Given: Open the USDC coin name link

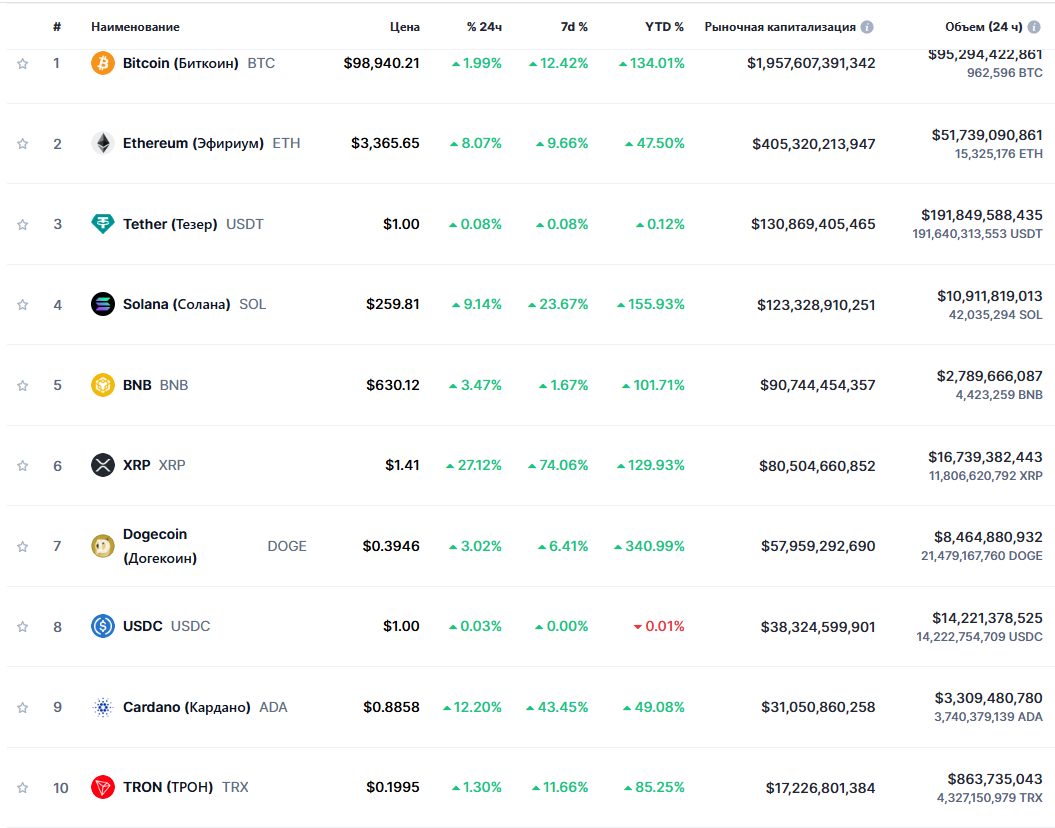Looking at the screenshot, I should tap(142, 626).
